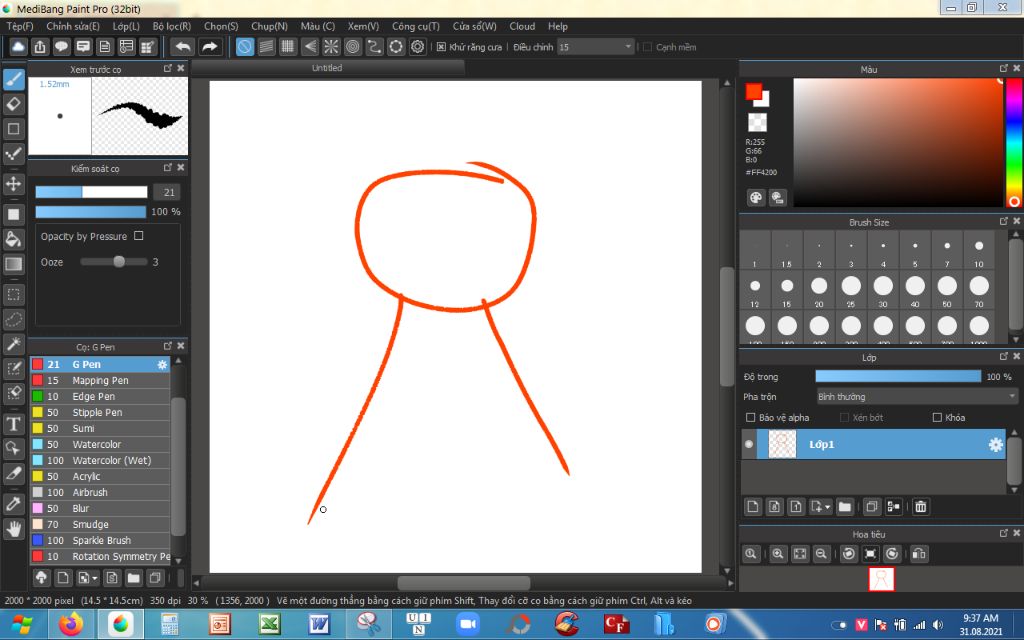The height and width of the screenshot is (640, 1024).
Task: Open Lớp(L) menu
Action: coord(126,26)
